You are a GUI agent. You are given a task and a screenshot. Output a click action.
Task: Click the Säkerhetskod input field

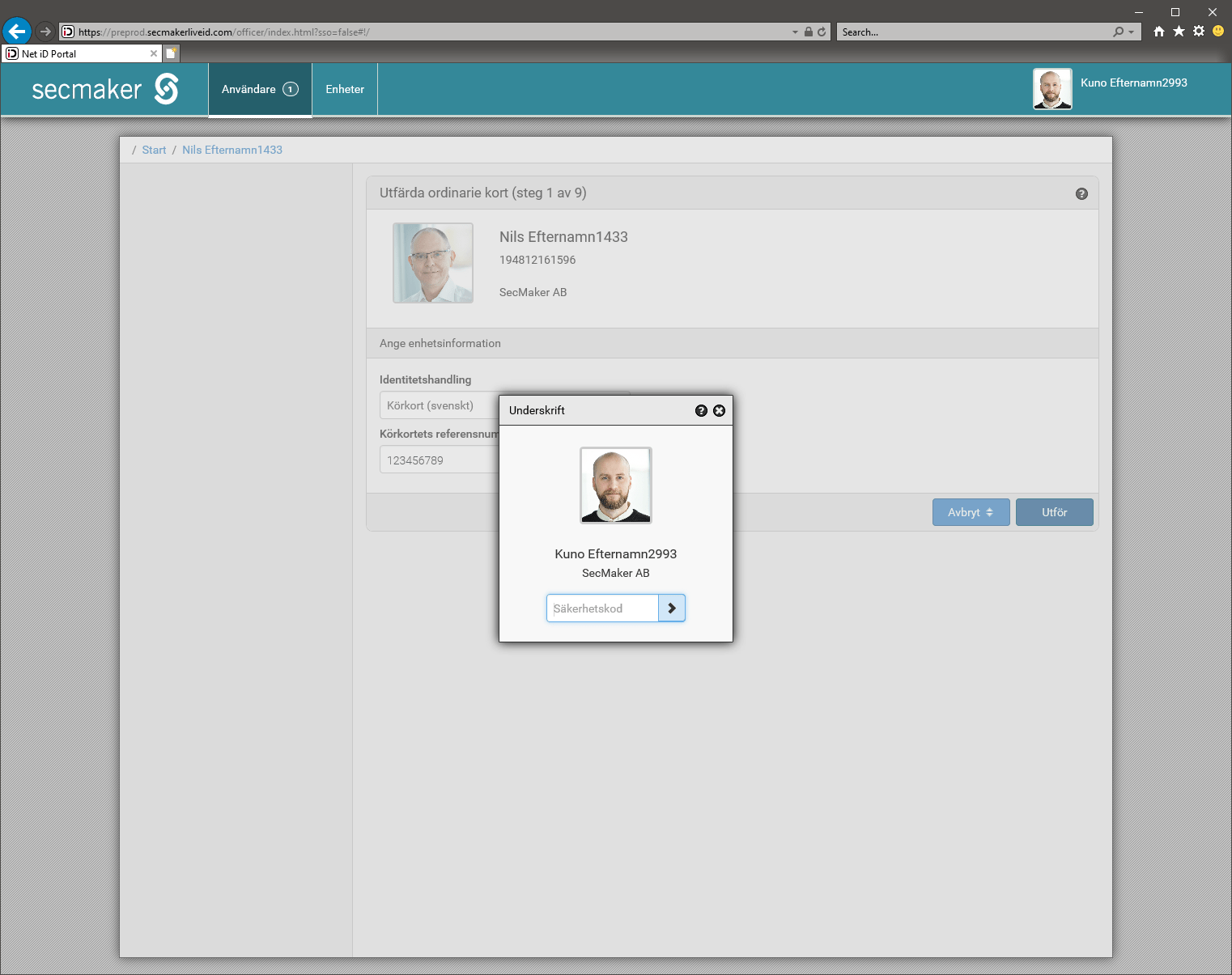coord(602,608)
